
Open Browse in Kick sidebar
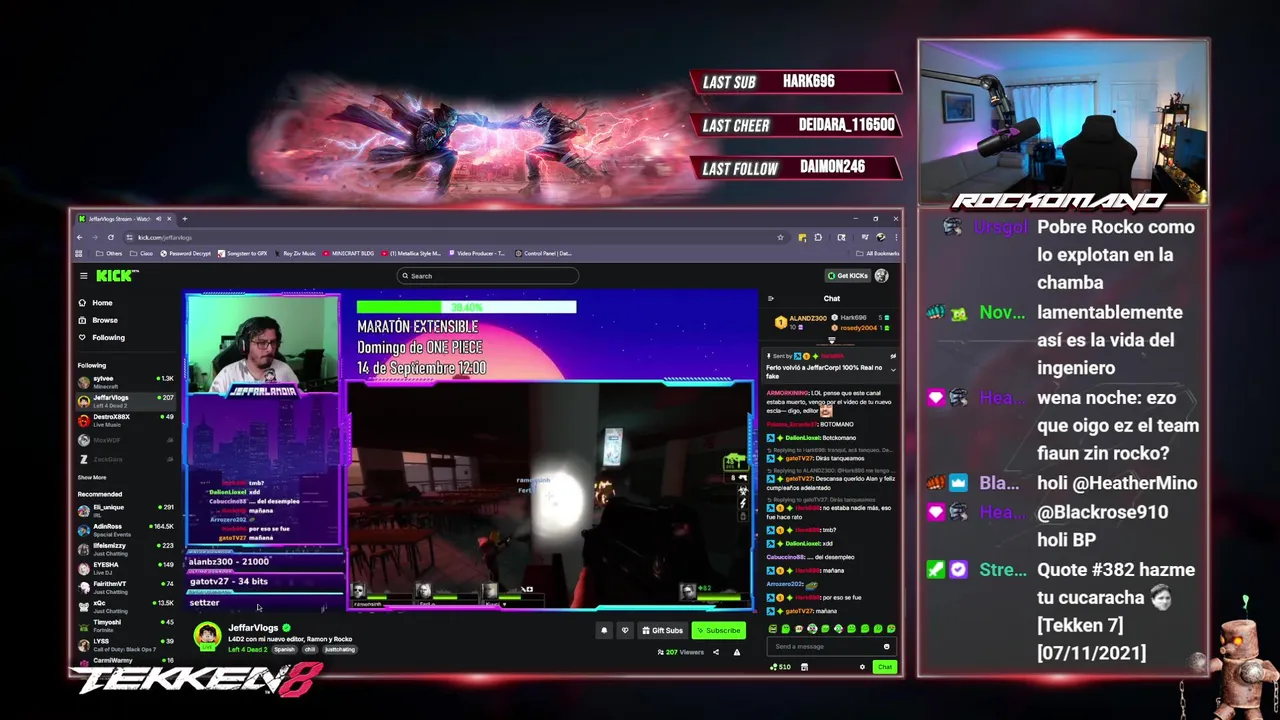pos(98,320)
